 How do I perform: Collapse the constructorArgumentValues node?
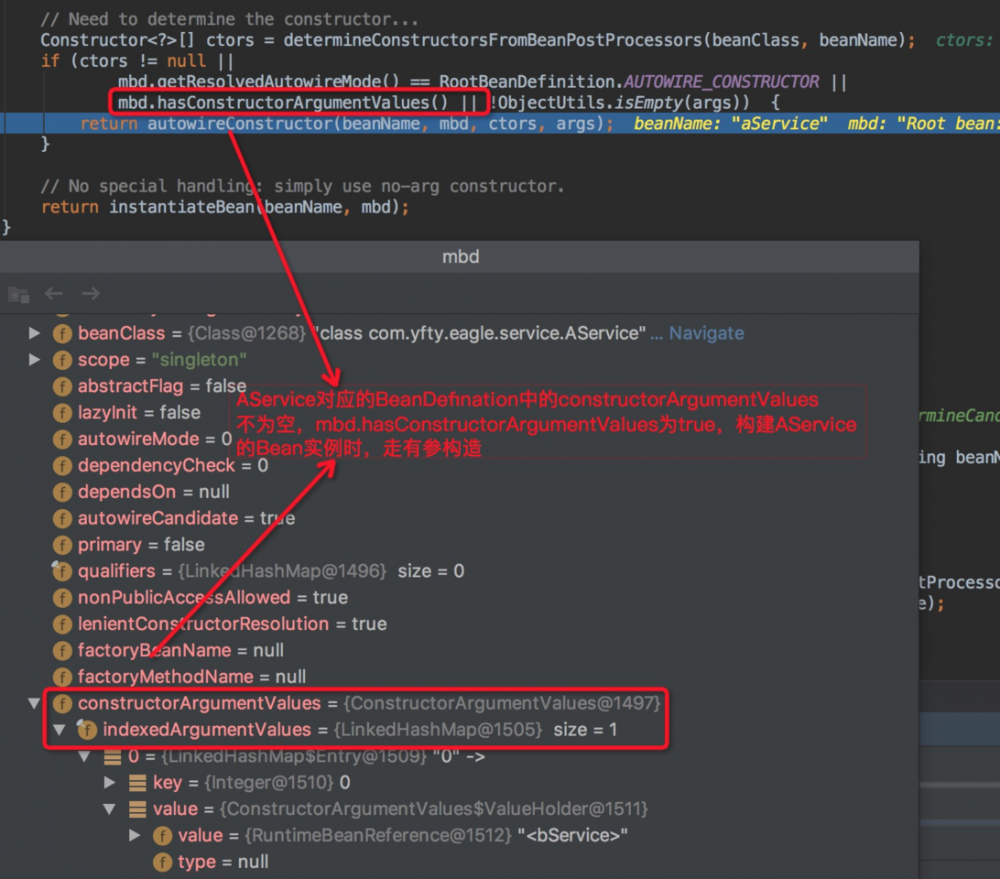[34, 704]
